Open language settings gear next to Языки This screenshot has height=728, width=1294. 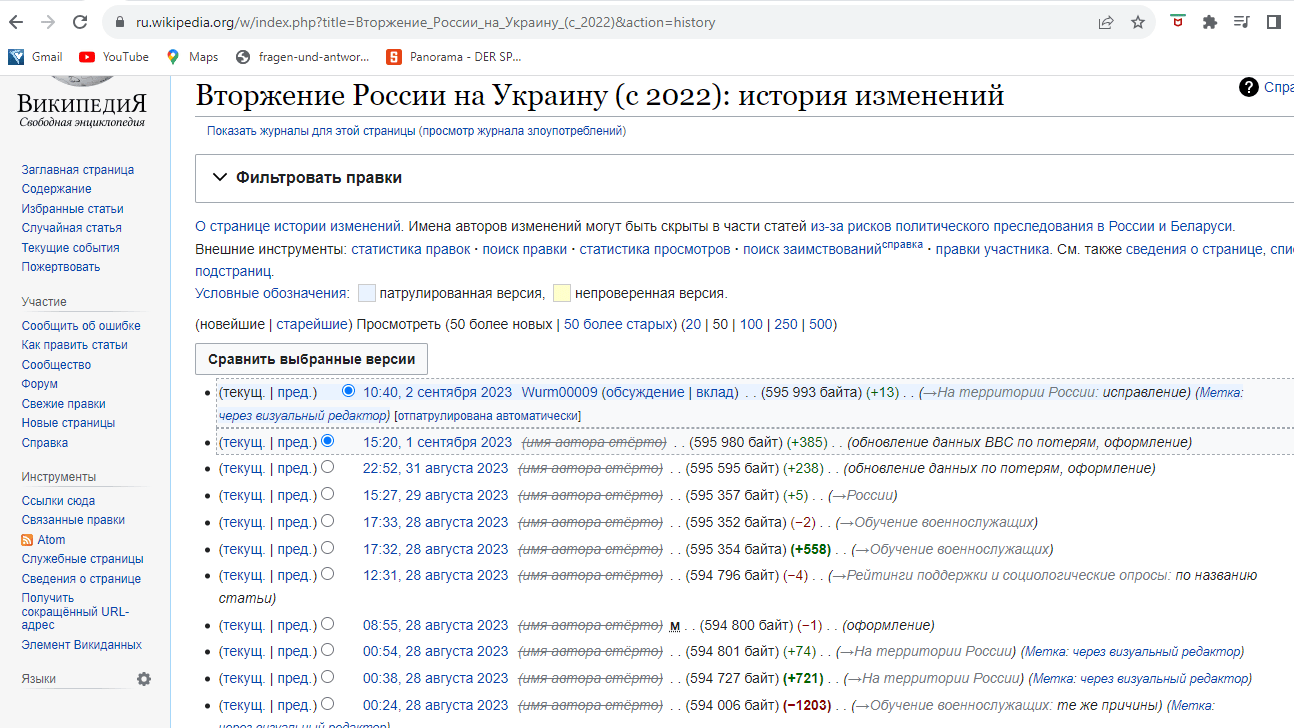144,679
